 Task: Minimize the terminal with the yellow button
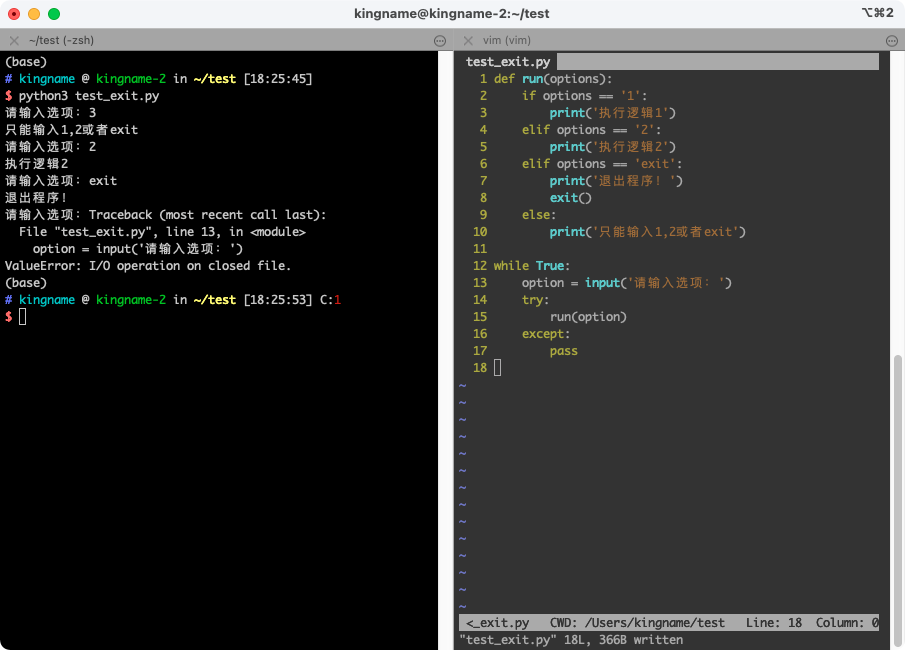tap(34, 14)
